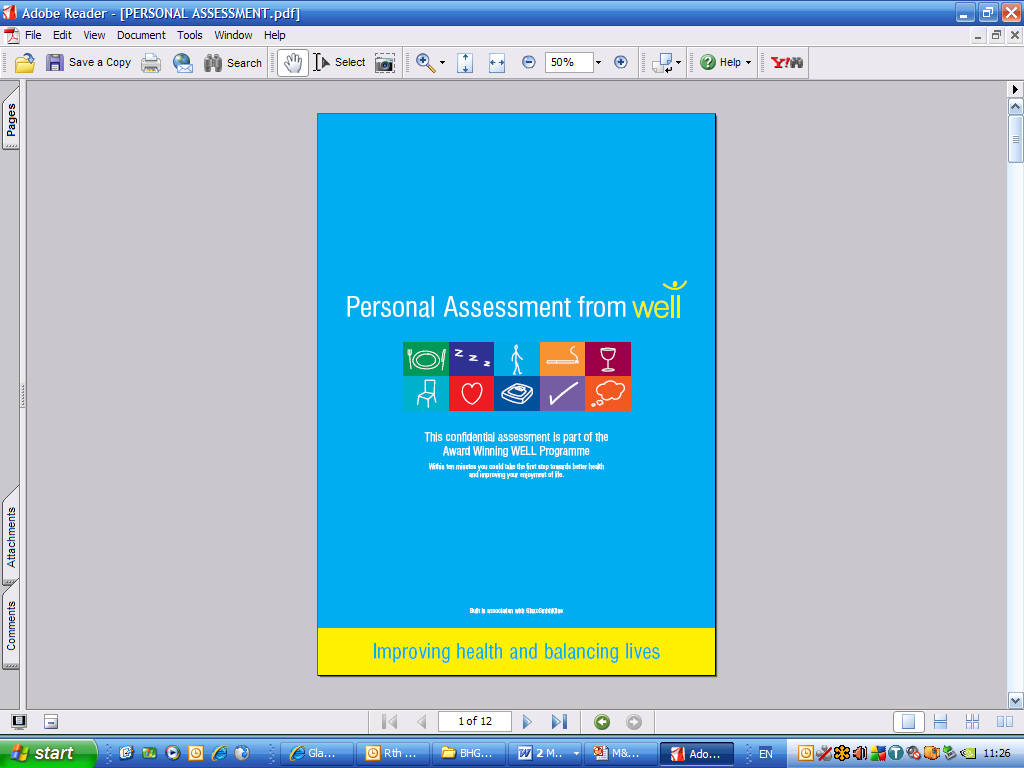
Task: Open the File menu
Action: click(x=33, y=35)
